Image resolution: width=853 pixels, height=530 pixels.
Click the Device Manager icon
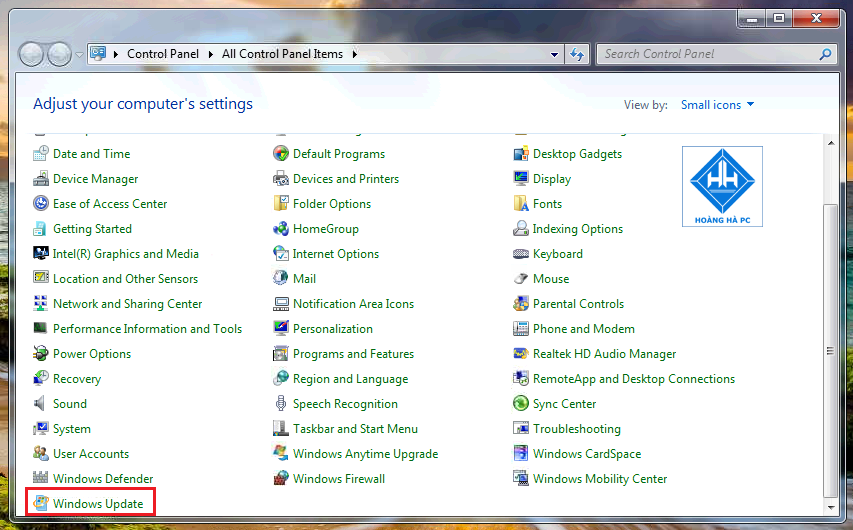click(x=40, y=179)
